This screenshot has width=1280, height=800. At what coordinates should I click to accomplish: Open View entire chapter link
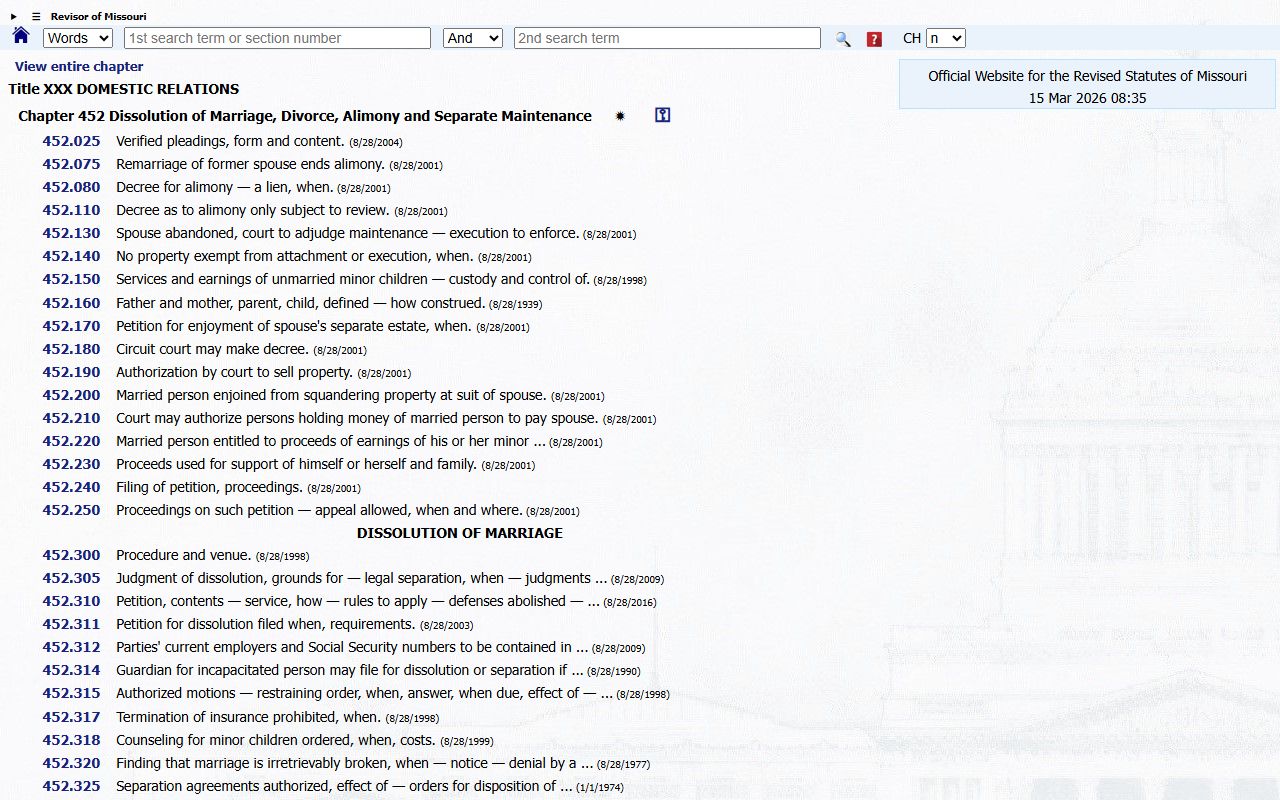79,66
